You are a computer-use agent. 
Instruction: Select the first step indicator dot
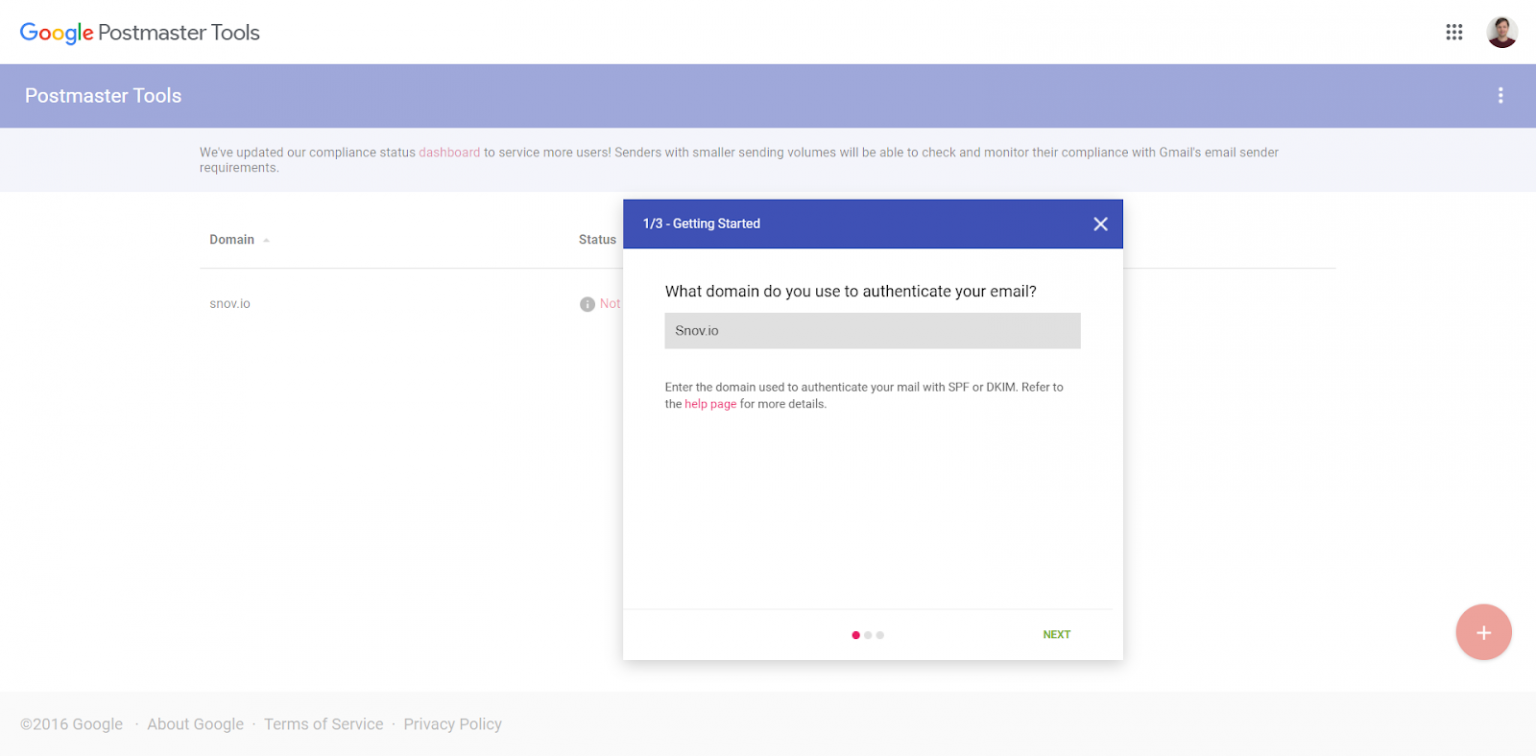pyautogui.click(x=856, y=635)
